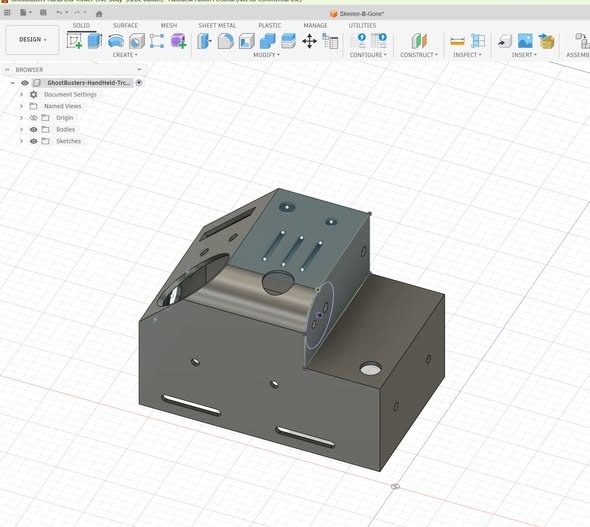Select the Fillet tool
The image size is (590, 527).
coord(225,41)
